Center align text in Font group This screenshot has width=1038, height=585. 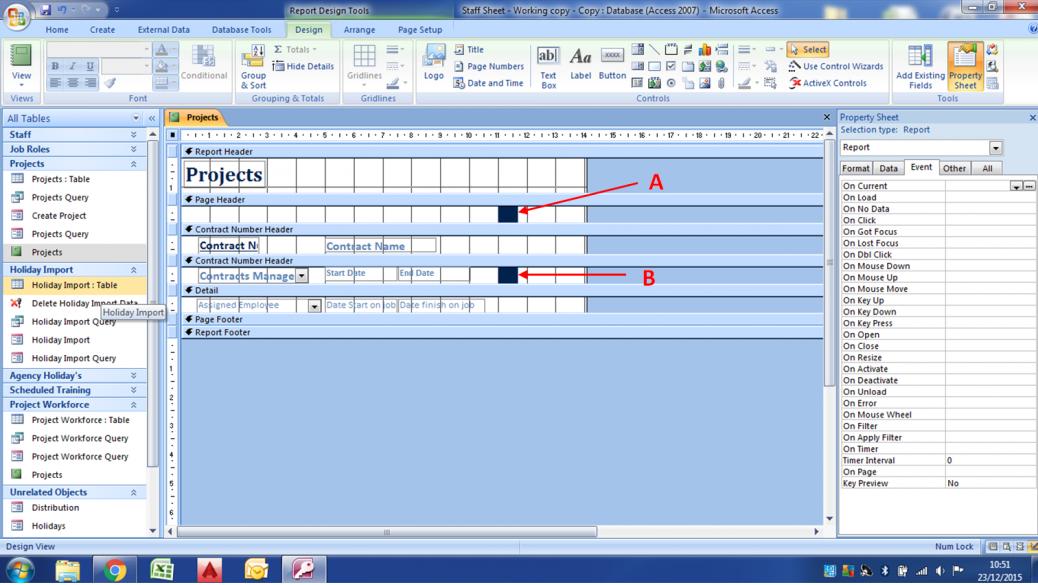pos(72,83)
